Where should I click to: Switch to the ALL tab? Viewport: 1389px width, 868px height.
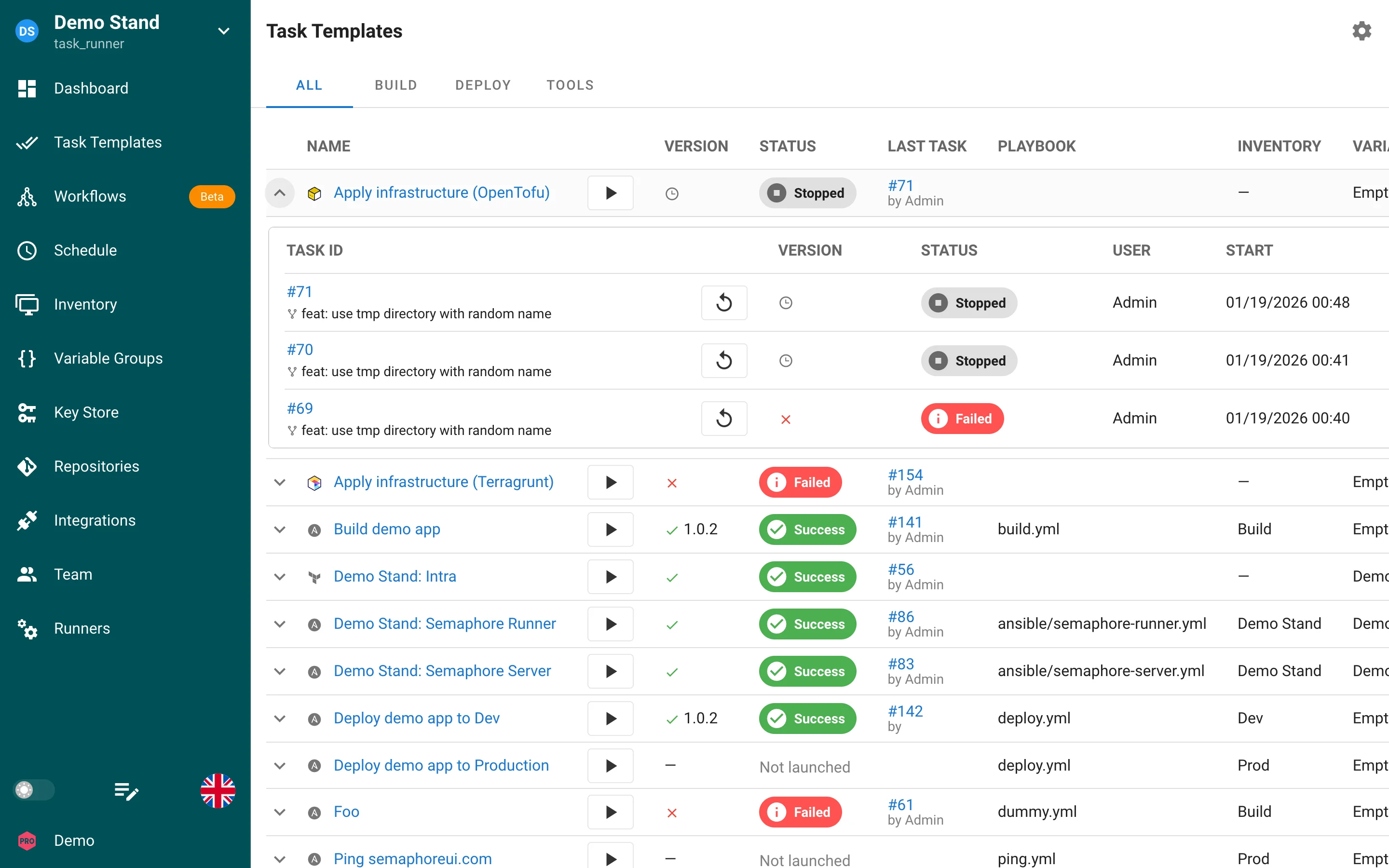[x=309, y=85]
